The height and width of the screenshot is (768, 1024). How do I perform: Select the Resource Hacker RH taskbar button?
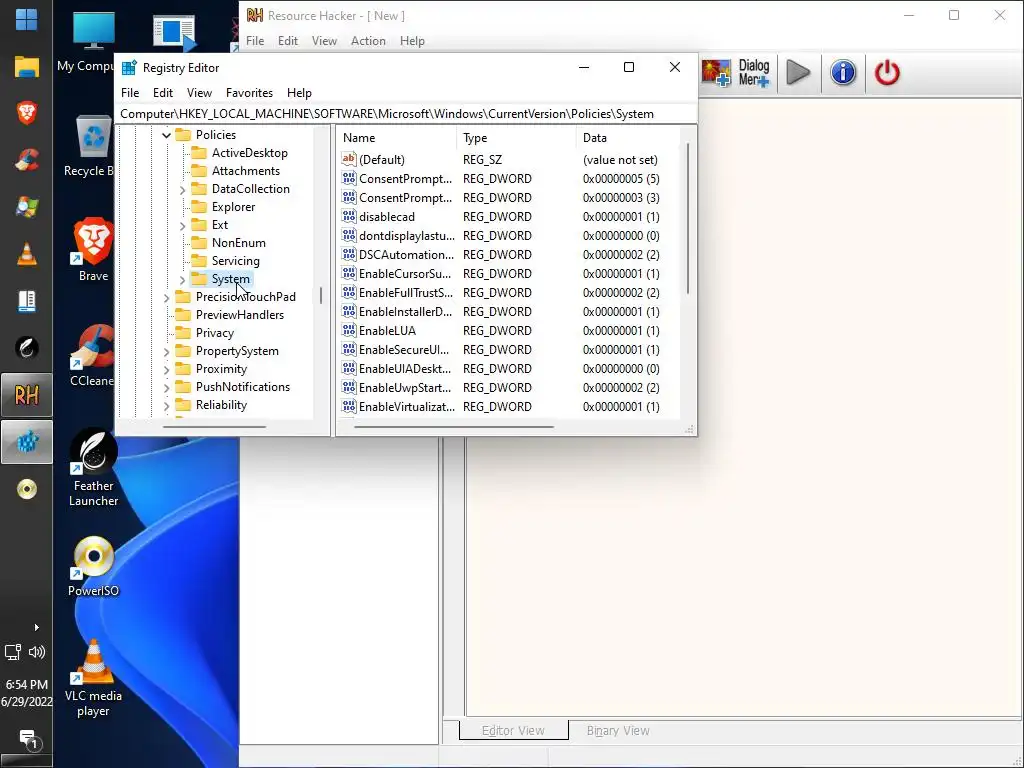click(x=26, y=395)
